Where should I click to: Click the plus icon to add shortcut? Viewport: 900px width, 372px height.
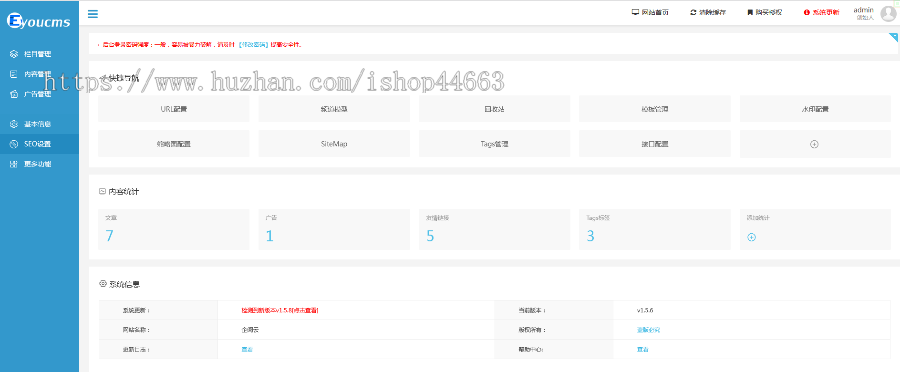[x=814, y=144]
